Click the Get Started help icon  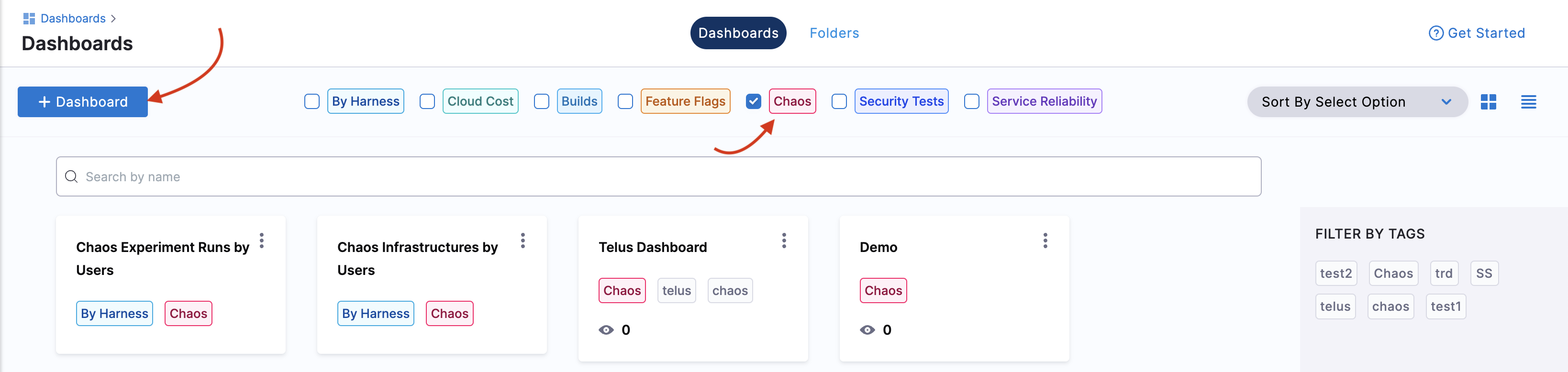[x=1435, y=33]
